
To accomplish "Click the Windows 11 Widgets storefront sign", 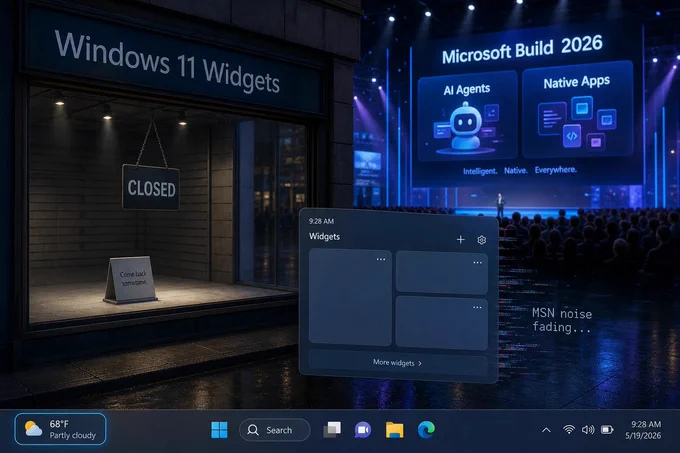I will click(167, 62).
